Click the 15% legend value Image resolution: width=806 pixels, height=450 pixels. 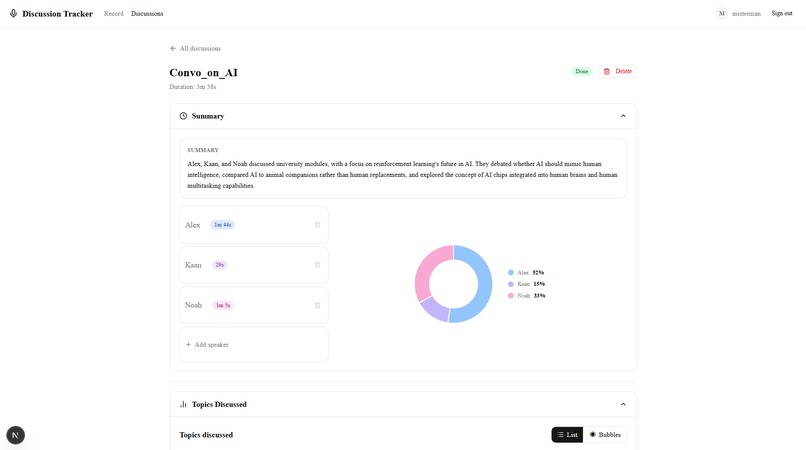tap(539, 284)
